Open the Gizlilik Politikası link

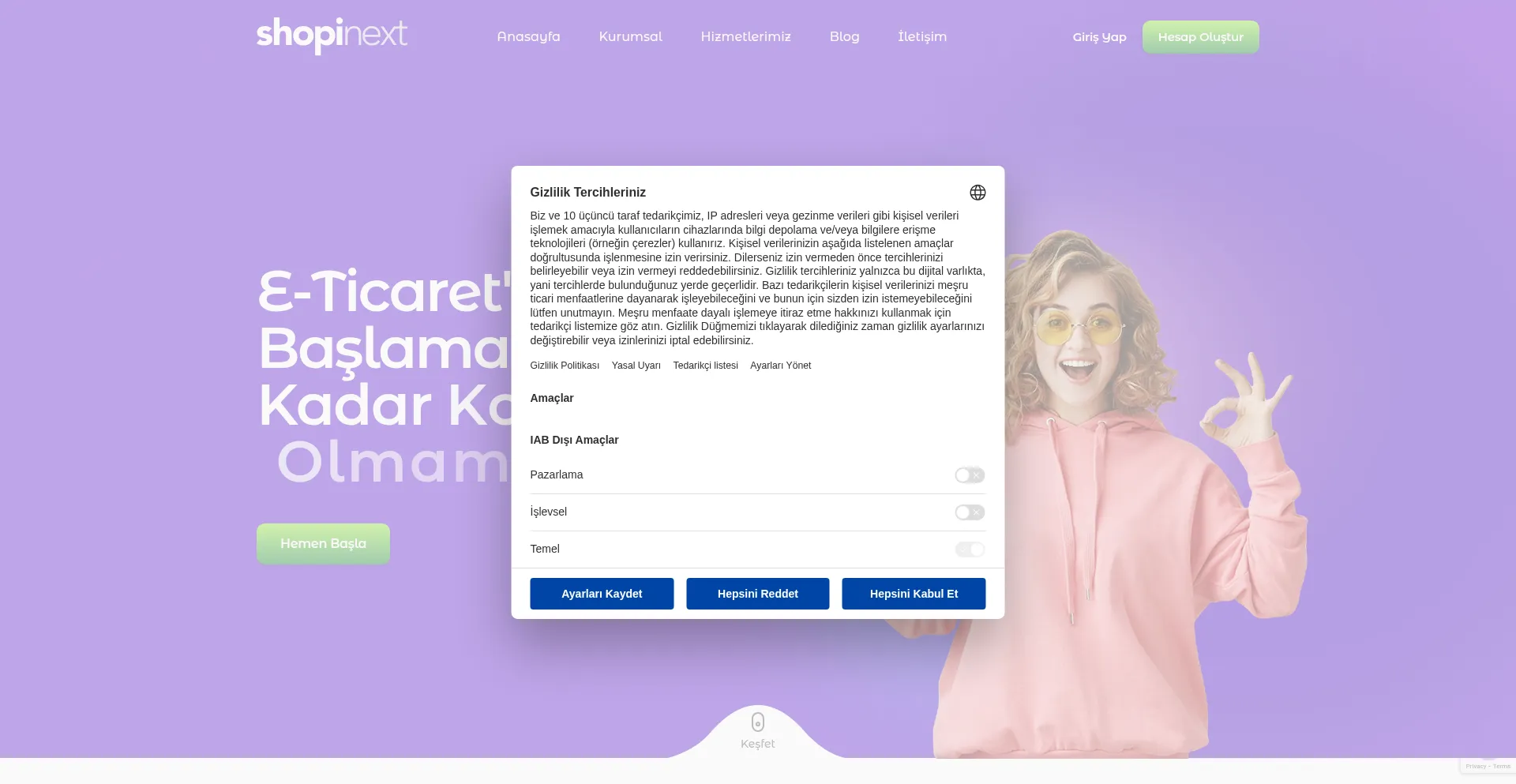(x=565, y=366)
